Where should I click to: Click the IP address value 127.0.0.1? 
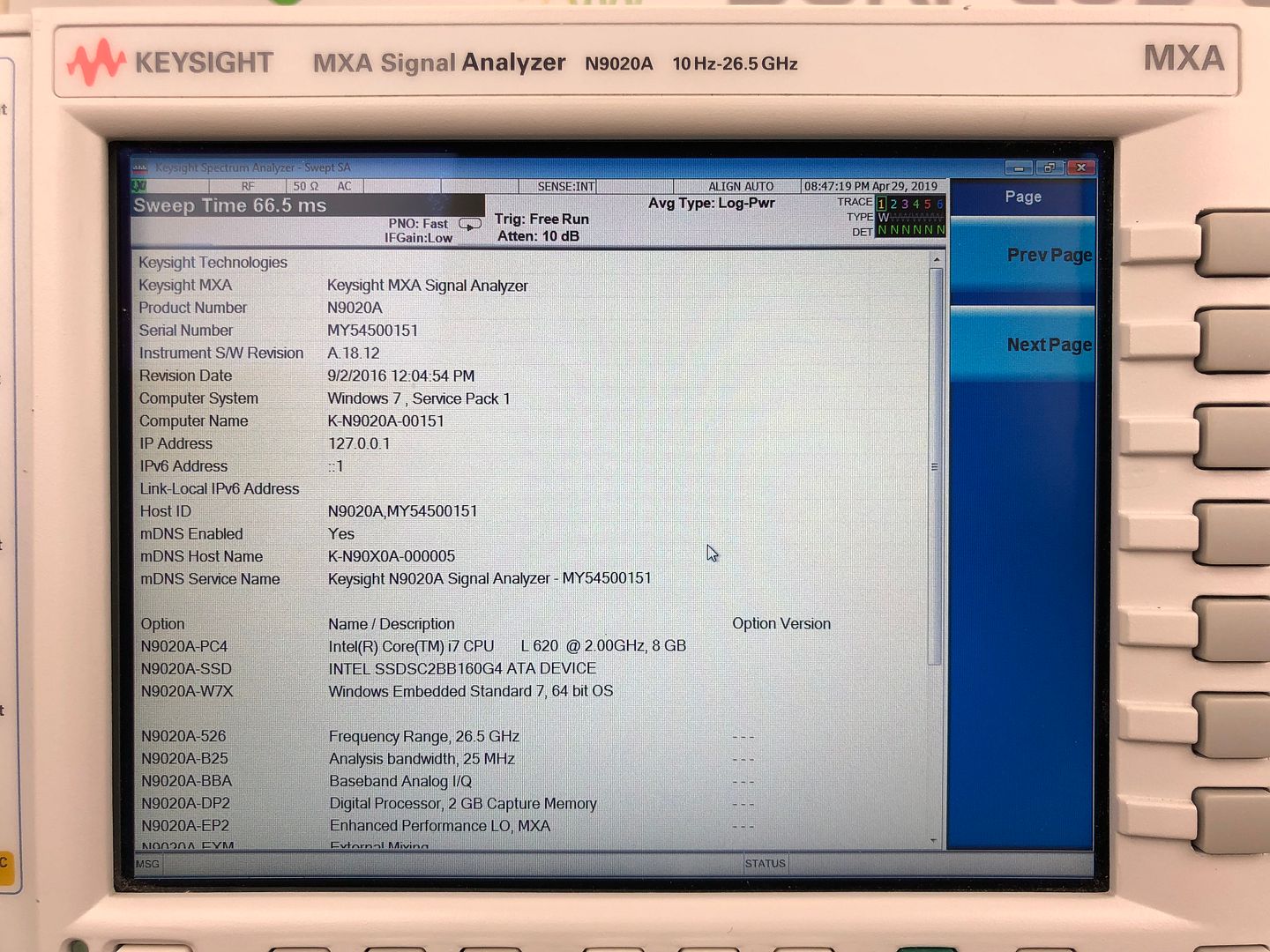coord(358,443)
